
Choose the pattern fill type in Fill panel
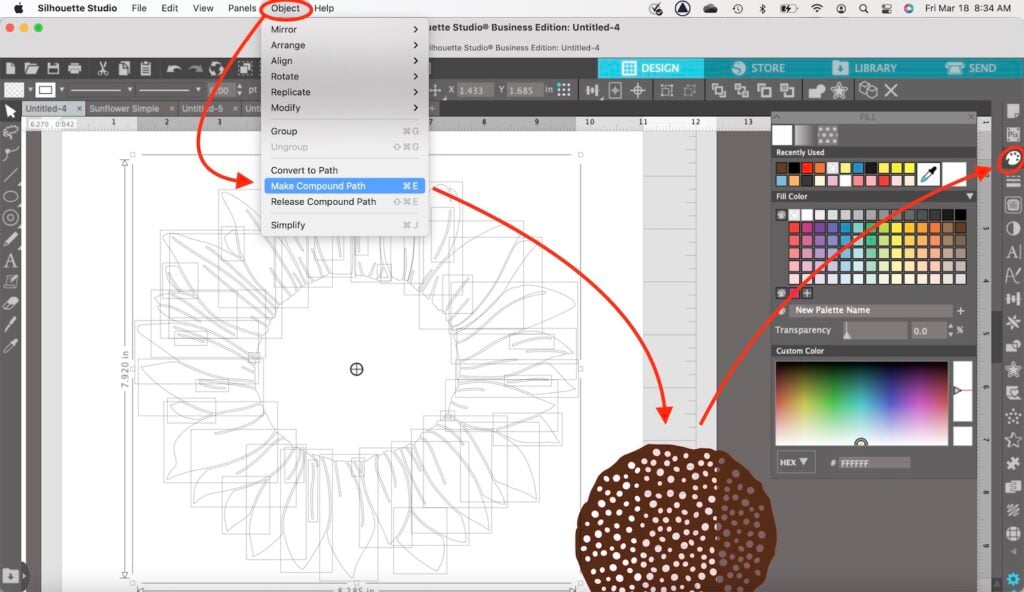(827, 135)
